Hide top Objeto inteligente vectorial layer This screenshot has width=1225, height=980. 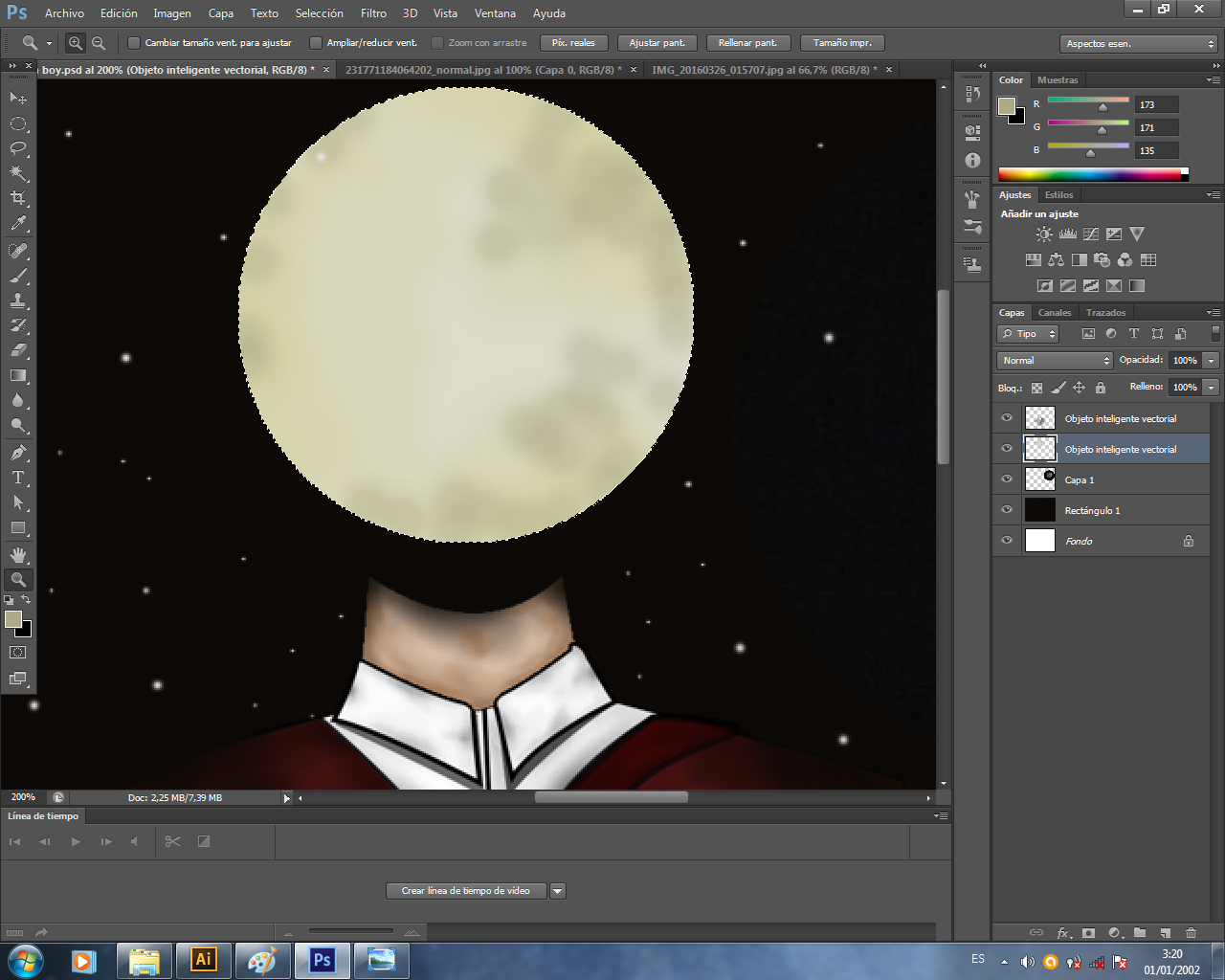1007,418
